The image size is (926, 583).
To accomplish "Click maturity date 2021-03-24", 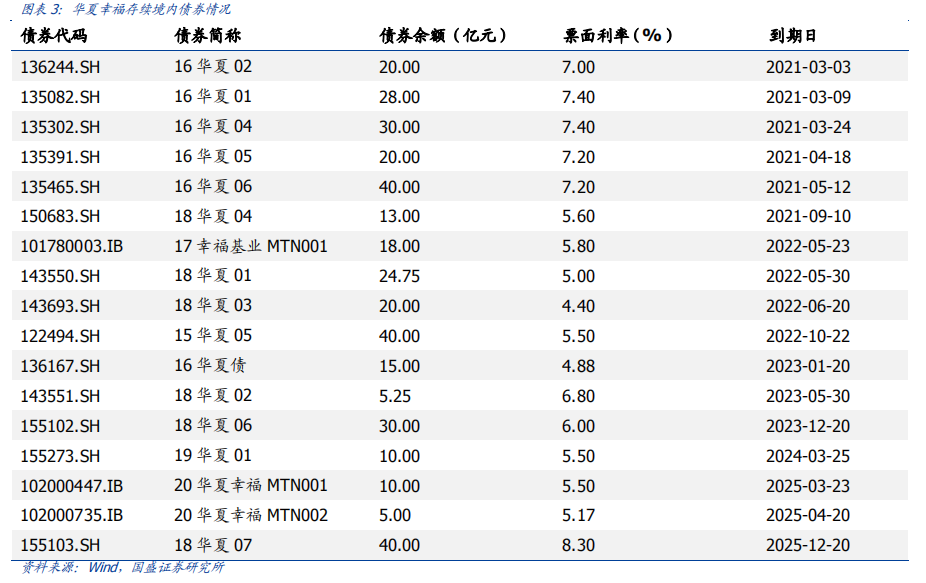I will (x=808, y=127).
